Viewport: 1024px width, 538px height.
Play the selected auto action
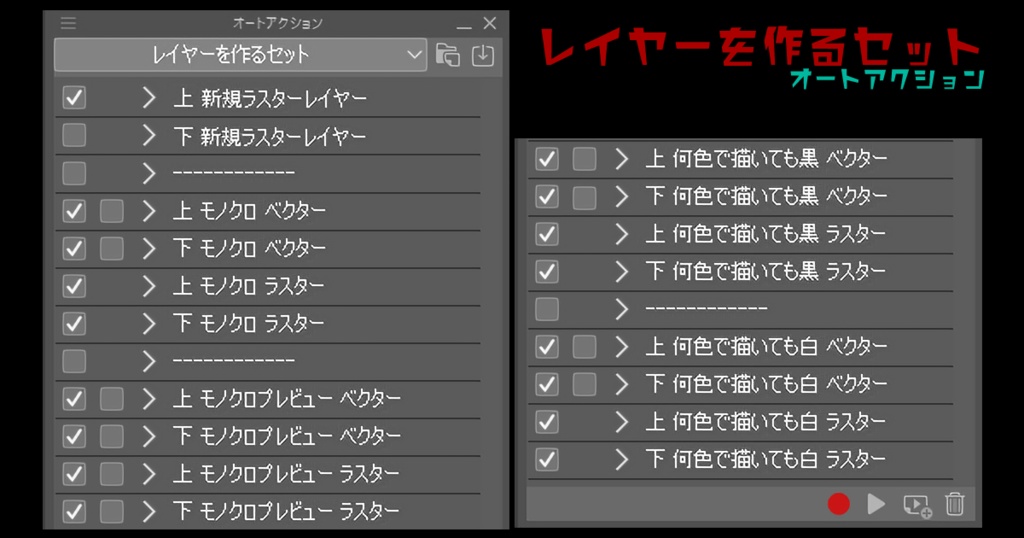pos(876,504)
